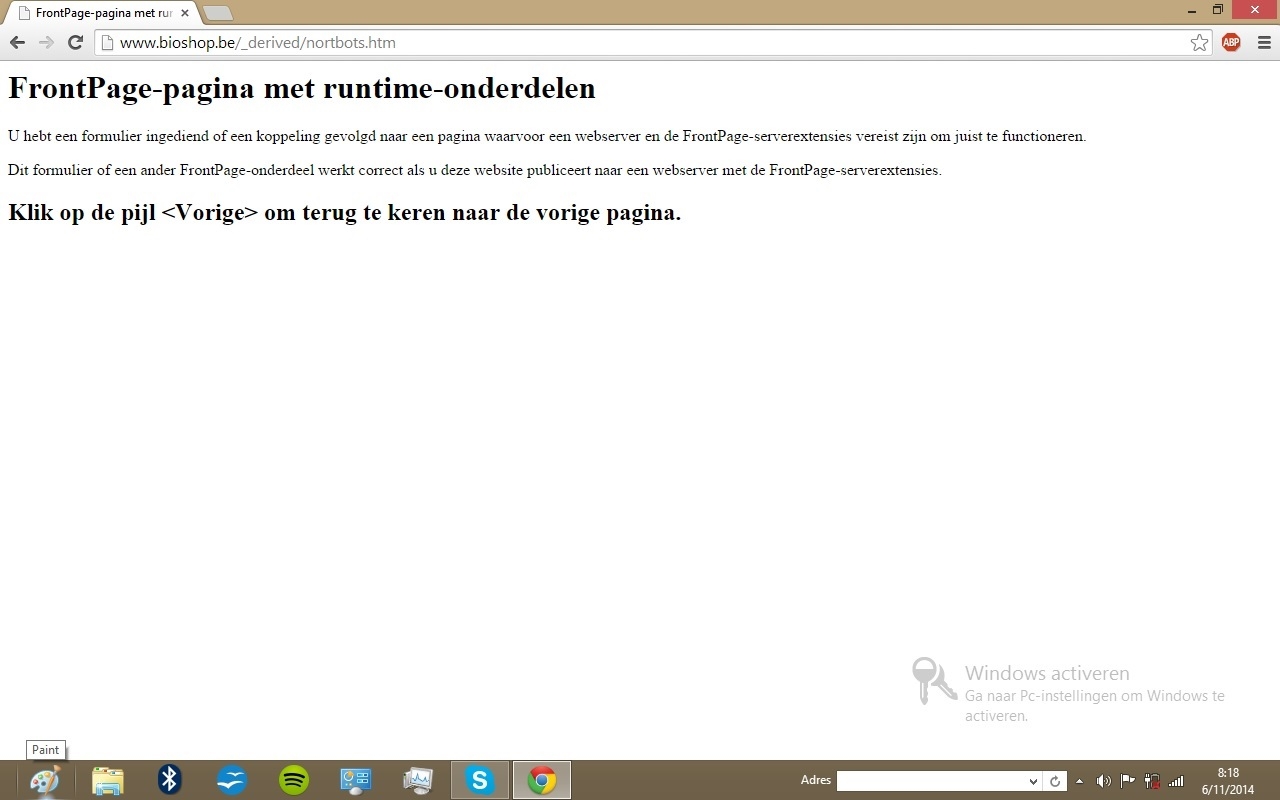Reload the current page
Screen dimensions: 1280x800
pyautogui.click(x=74, y=42)
